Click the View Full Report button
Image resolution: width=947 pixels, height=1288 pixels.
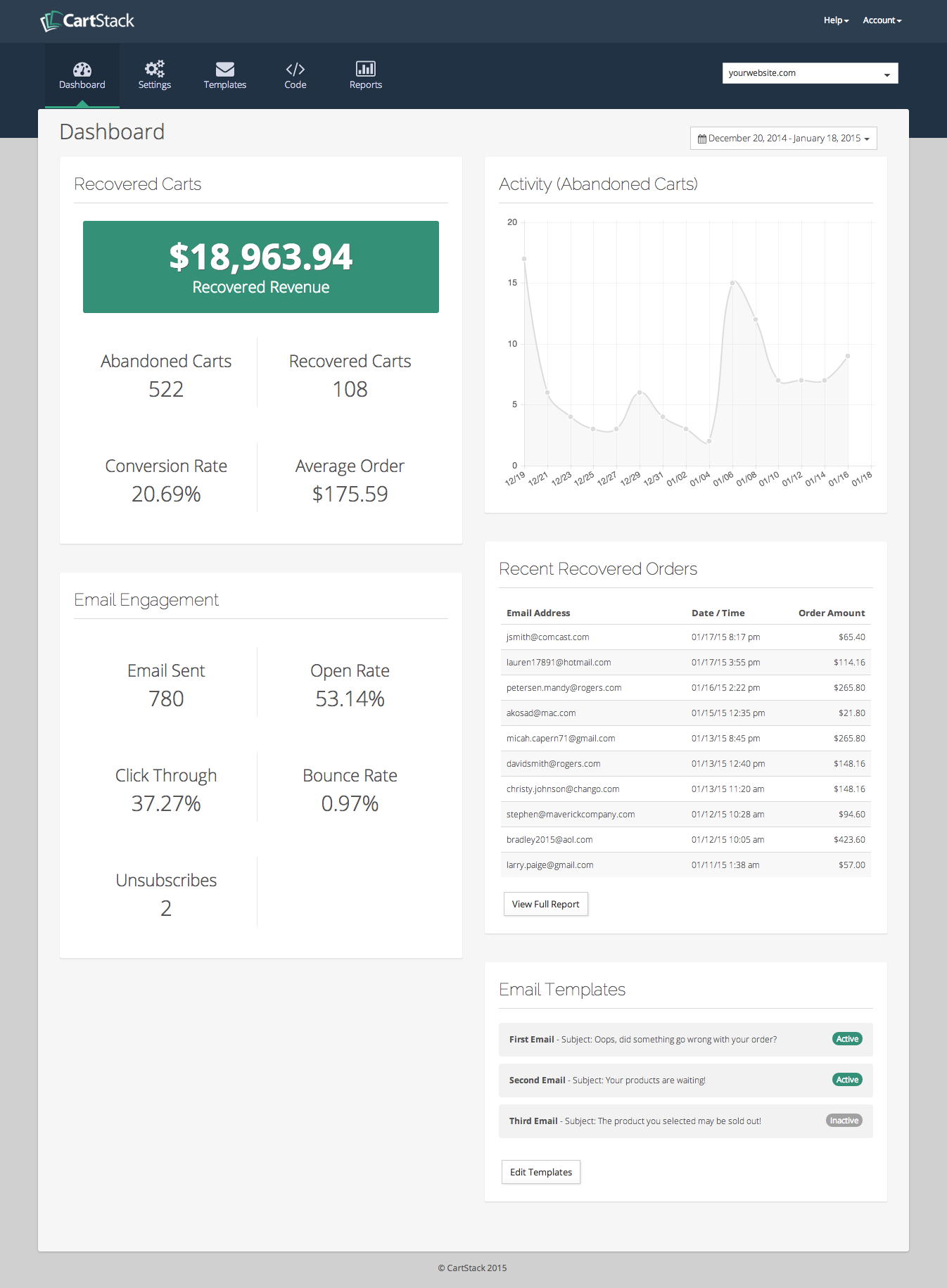[545, 904]
